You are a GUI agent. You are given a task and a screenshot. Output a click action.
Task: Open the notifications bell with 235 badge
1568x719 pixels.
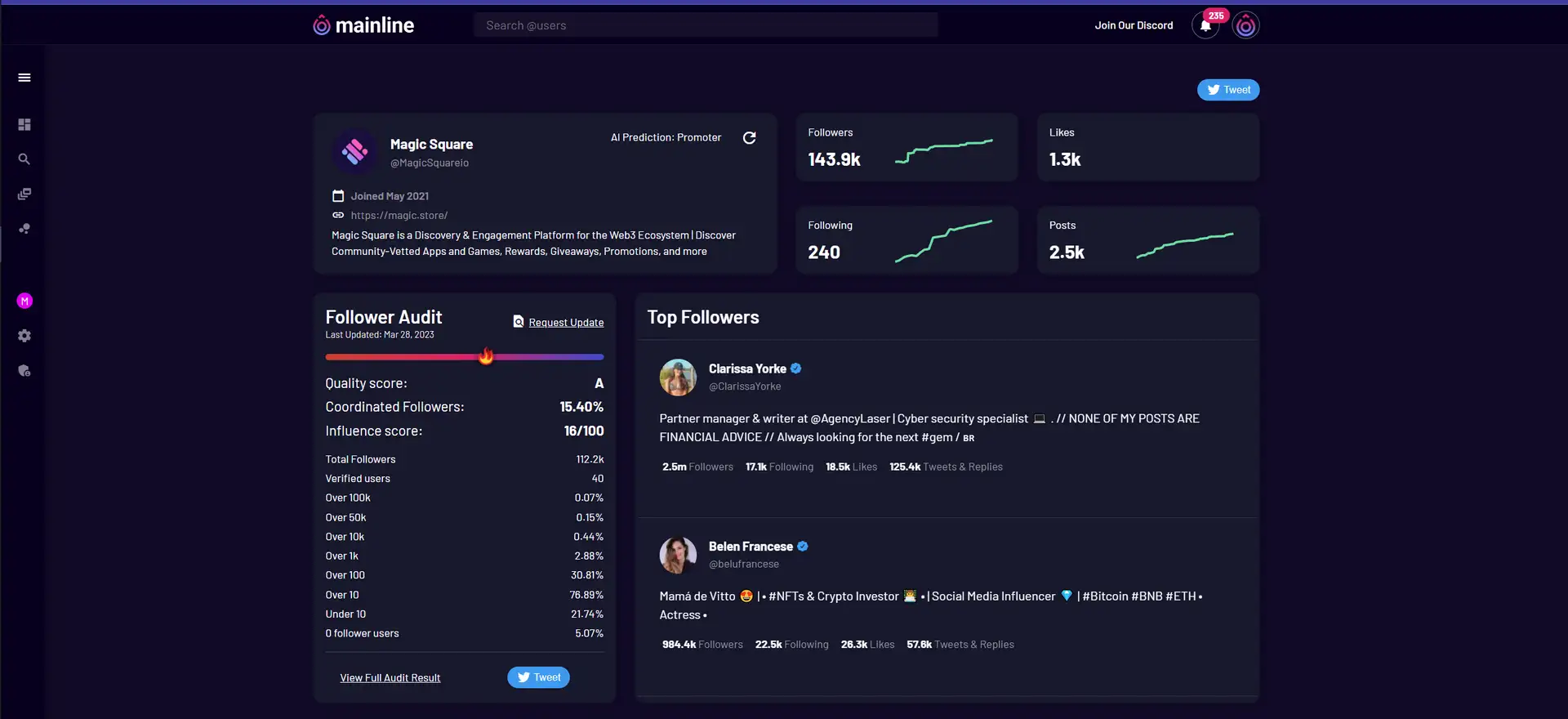coord(1205,25)
